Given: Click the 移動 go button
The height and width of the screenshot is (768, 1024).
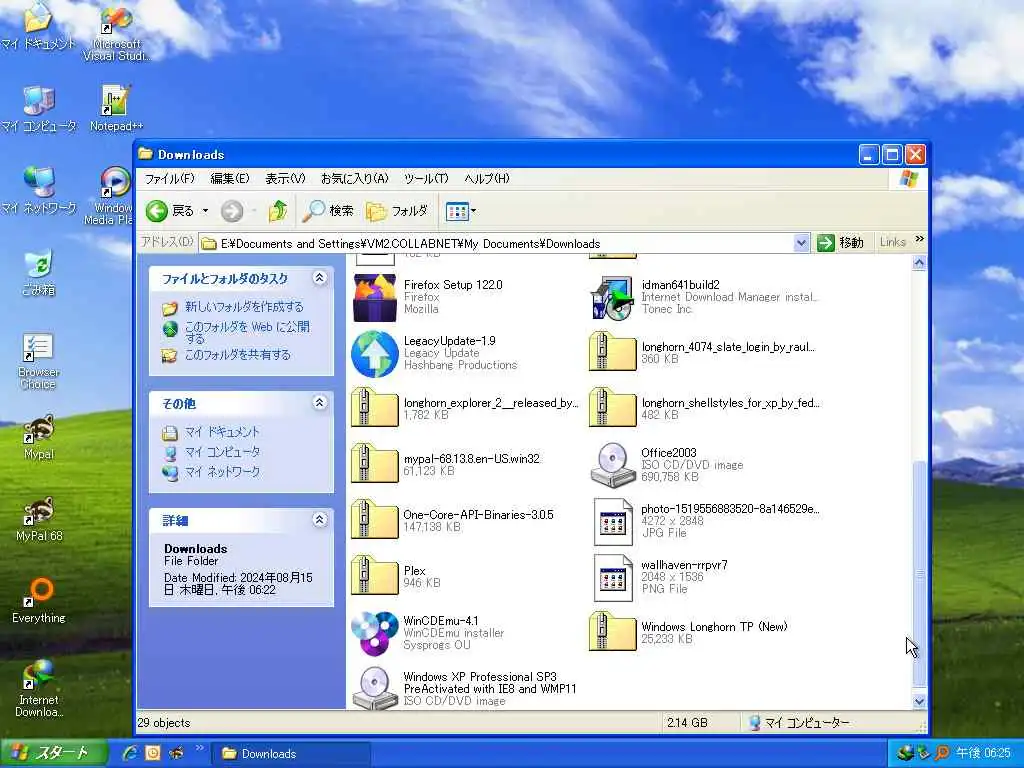Looking at the screenshot, I should pos(840,243).
